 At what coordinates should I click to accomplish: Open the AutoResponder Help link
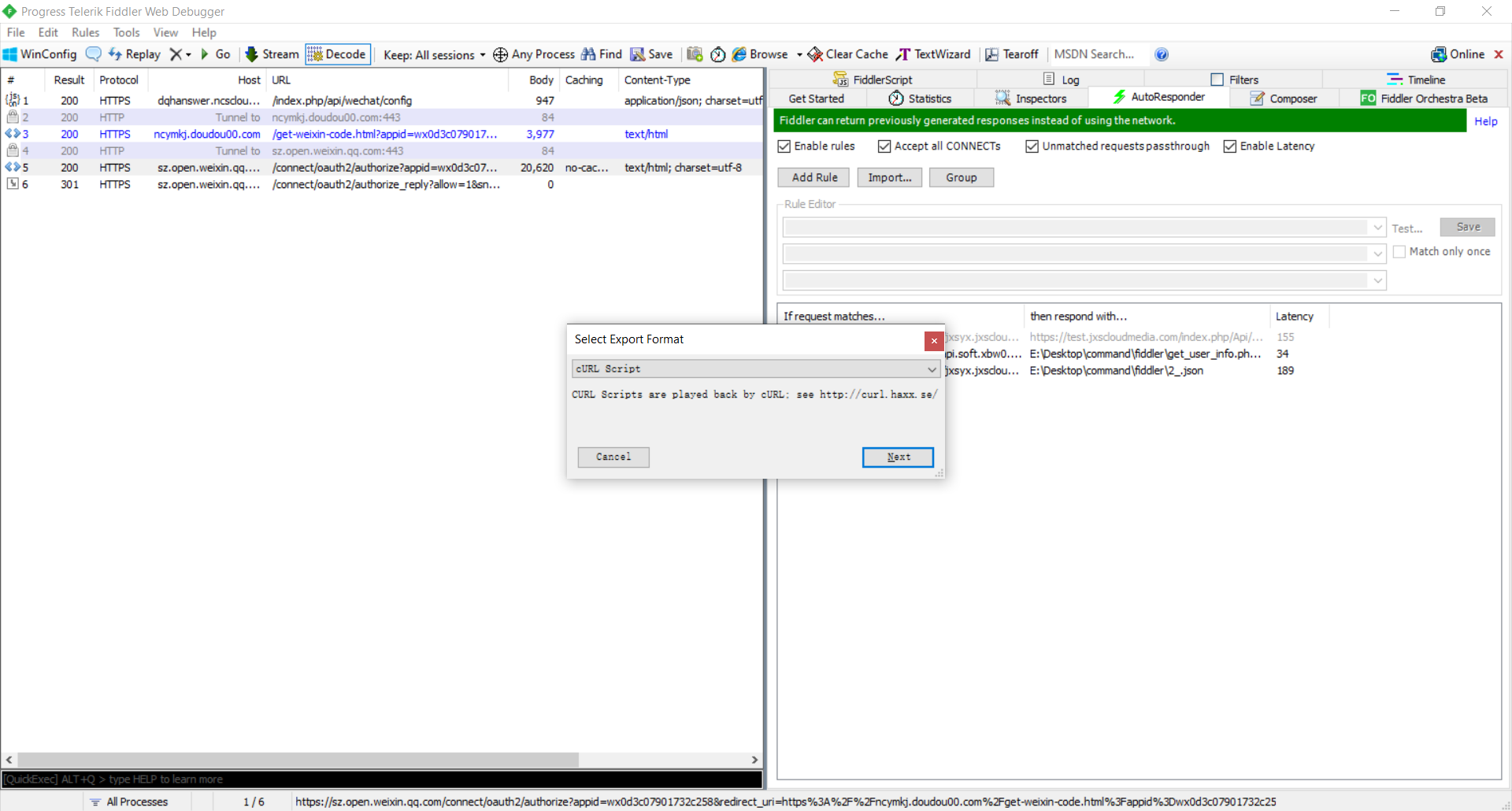(x=1486, y=121)
